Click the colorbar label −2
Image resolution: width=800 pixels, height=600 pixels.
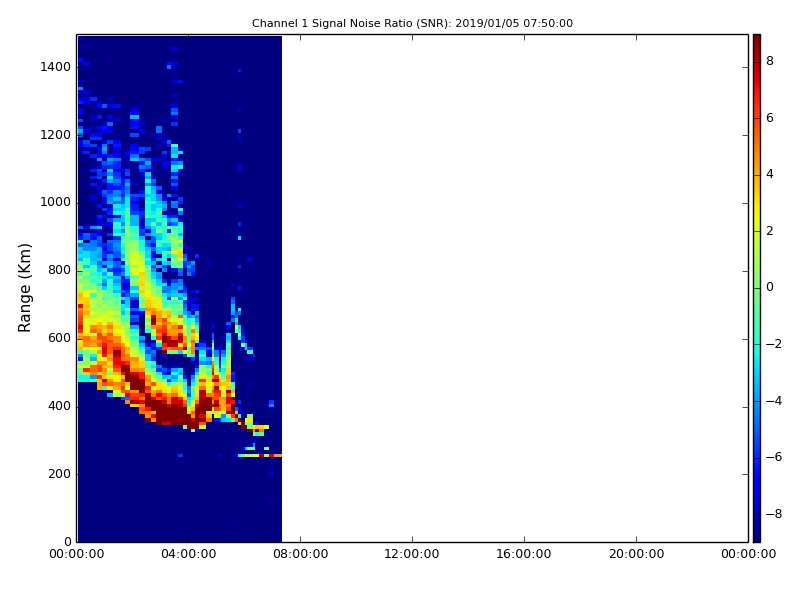(x=773, y=344)
